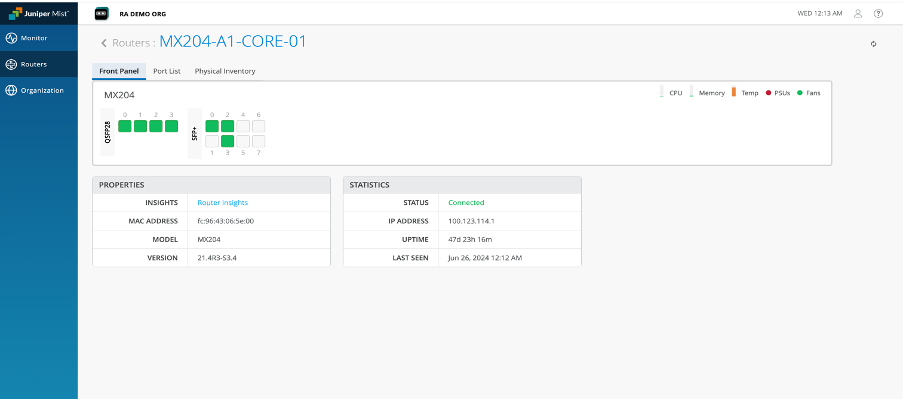Image resolution: width=904 pixels, height=400 pixels.
Task: Open the help question mark icon
Action: pyautogui.click(x=878, y=13)
